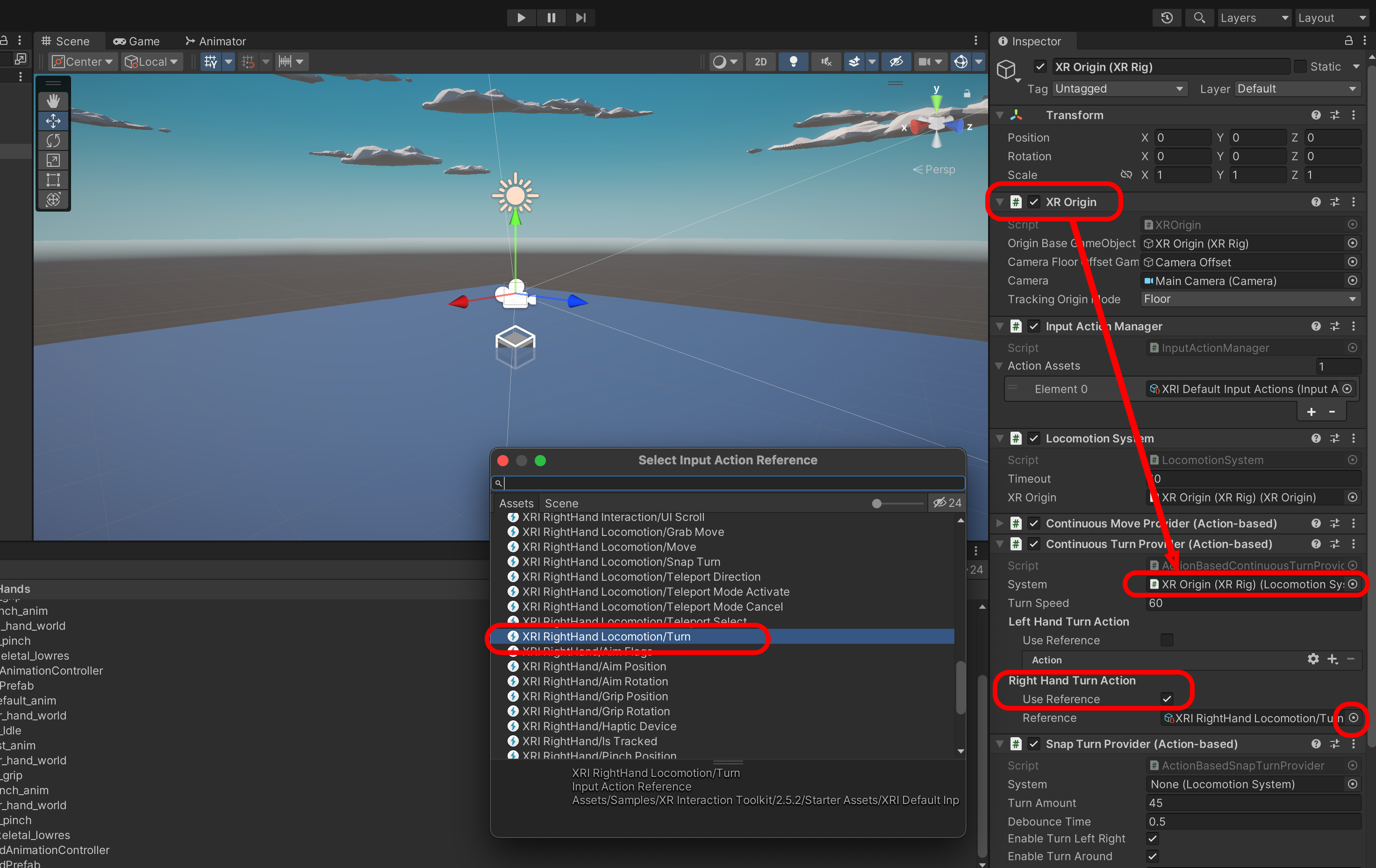1376x868 pixels.
Task: Toggle scene audio mute icon
Action: tap(826, 62)
